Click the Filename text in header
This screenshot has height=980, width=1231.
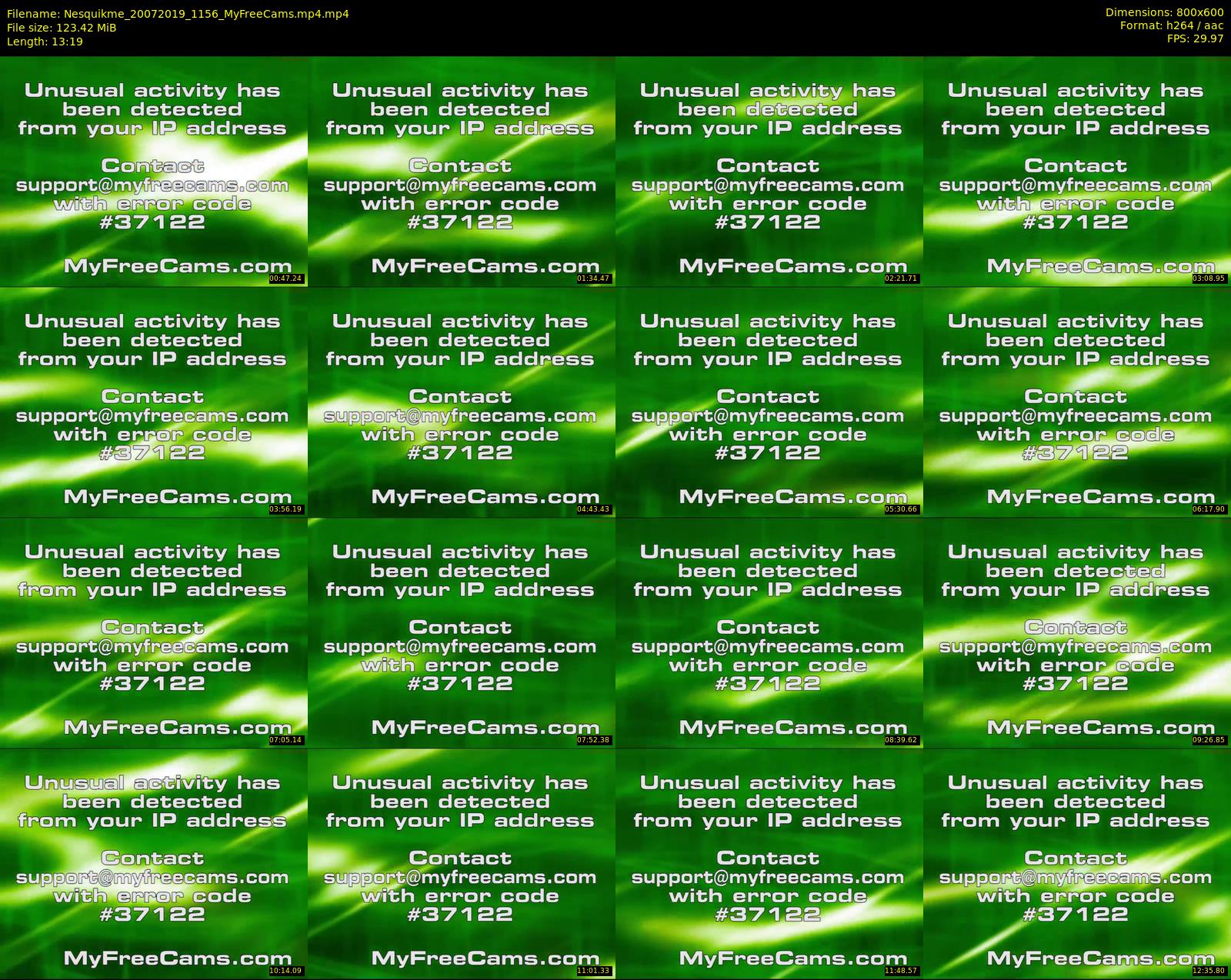(x=178, y=14)
